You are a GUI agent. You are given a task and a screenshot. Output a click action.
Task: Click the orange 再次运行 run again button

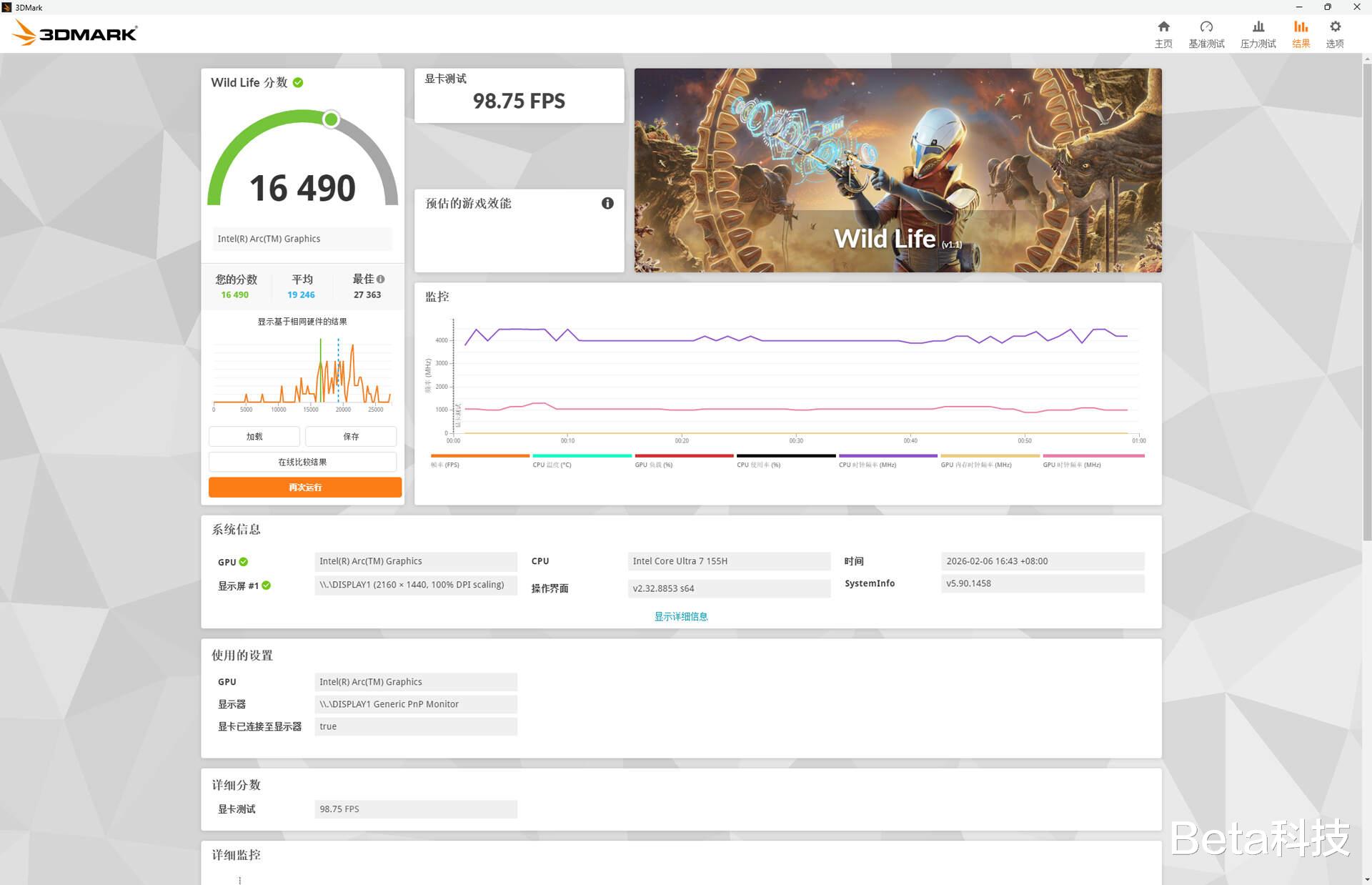point(305,488)
